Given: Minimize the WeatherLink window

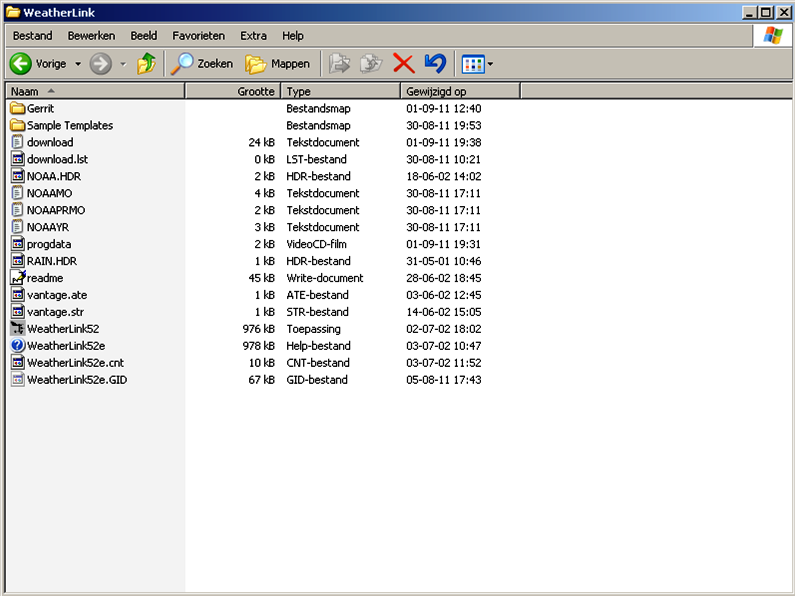Looking at the screenshot, I should [750, 12].
